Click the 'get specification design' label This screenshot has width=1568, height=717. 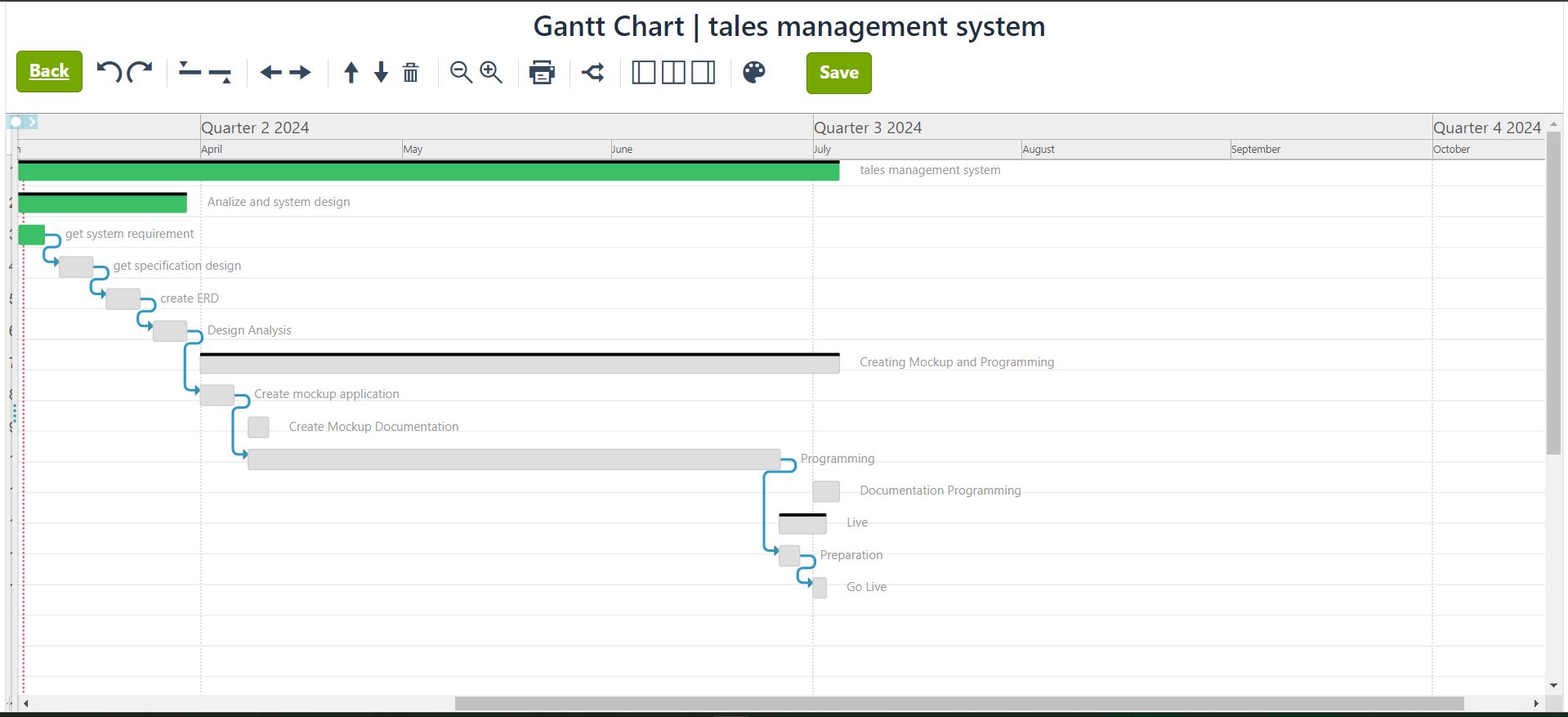click(x=177, y=266)
